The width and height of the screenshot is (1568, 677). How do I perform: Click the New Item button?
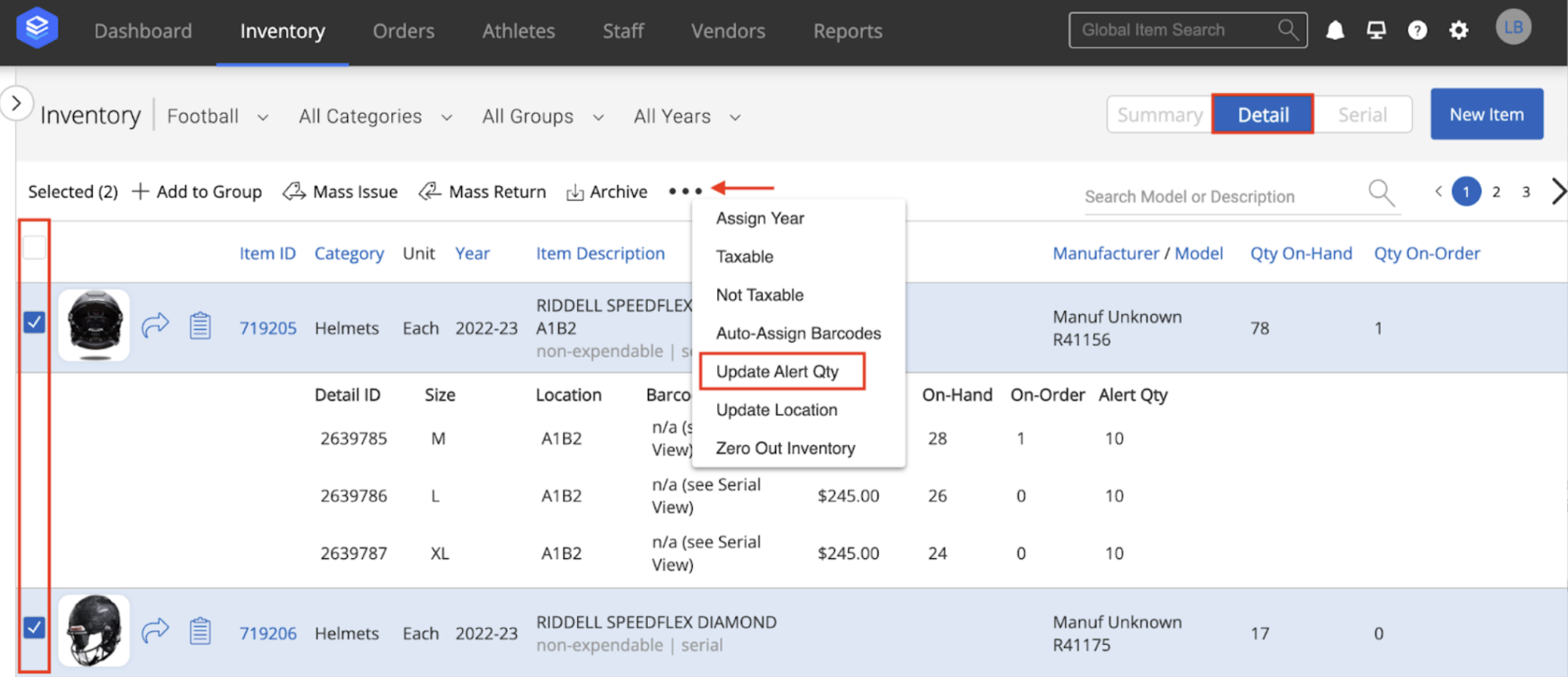tap(1487, 114)
